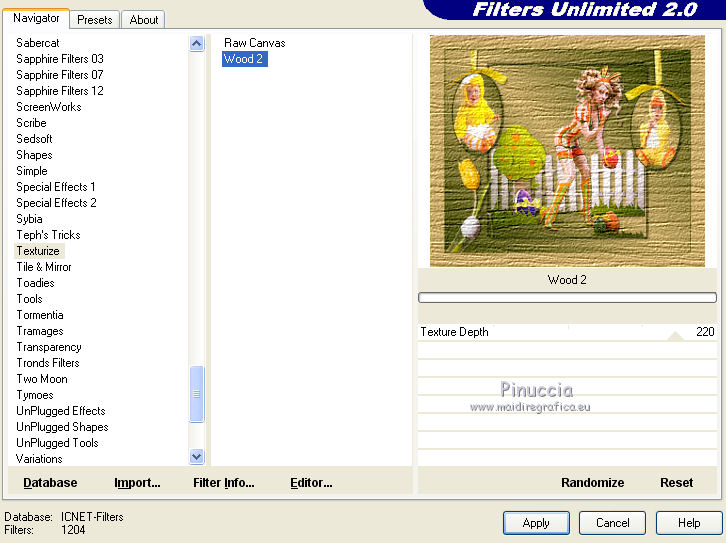Select UnPlugged Tools category
726x543 pixels.
click(57, 443)
